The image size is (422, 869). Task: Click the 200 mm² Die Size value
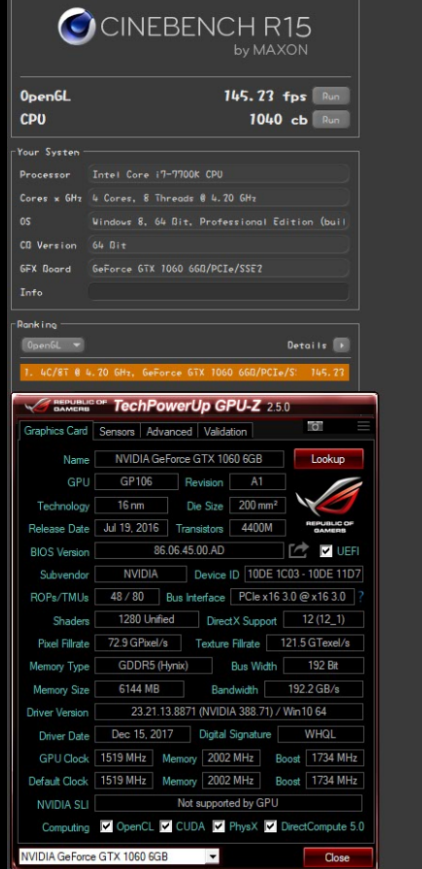[x=257, y=505]
